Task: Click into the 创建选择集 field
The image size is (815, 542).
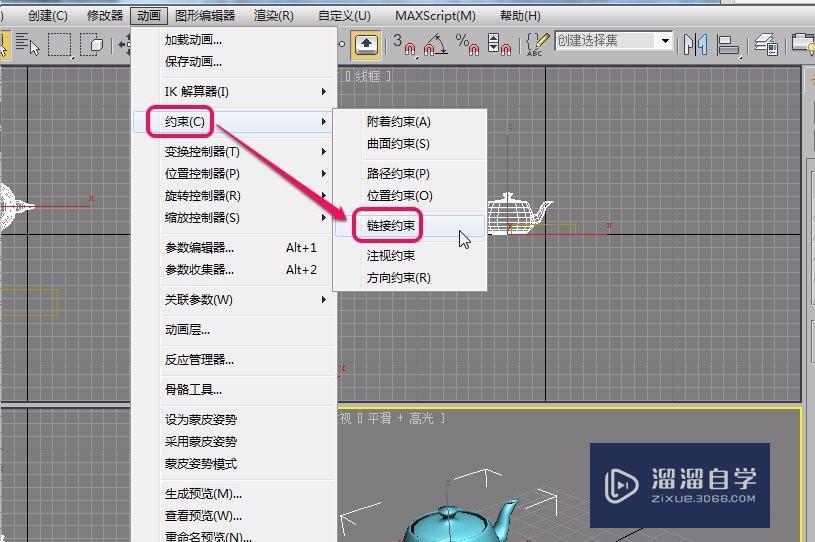Action: [x=606, y=41]
